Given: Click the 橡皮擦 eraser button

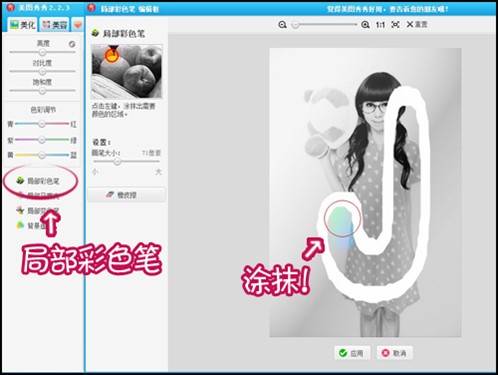Looking at the screenshot, I should 126,195.
